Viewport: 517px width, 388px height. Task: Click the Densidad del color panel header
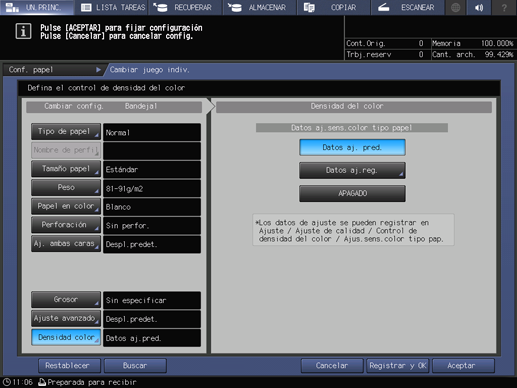[354, 106]
